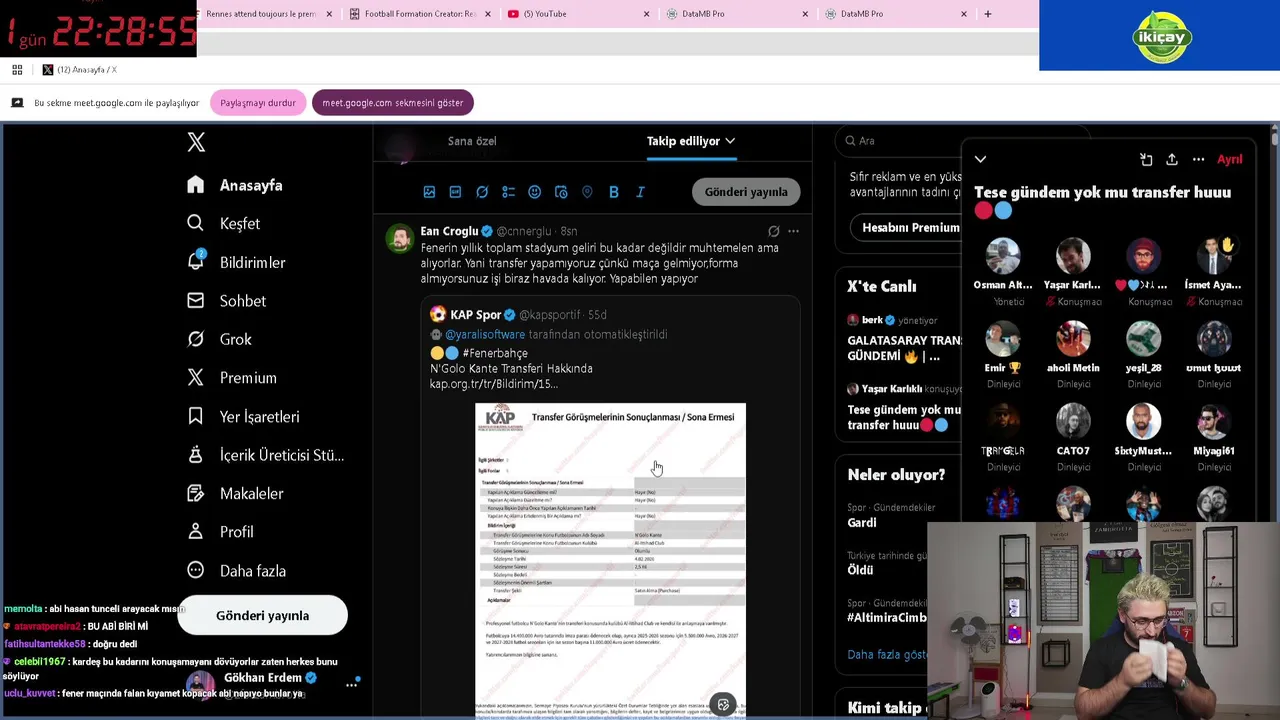Open the Anasayfa home icon

[x=196, y=185]
